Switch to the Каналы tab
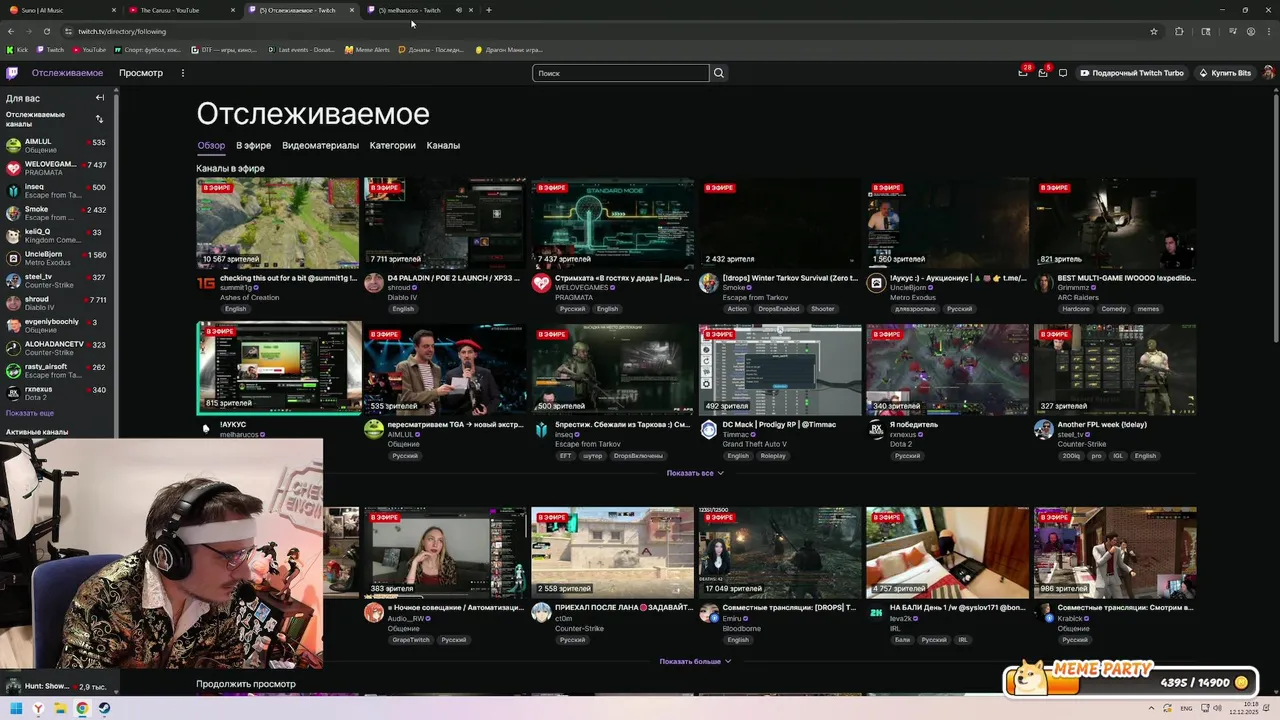The height and width of the screenshot is (720, 1280). [443, 145]
